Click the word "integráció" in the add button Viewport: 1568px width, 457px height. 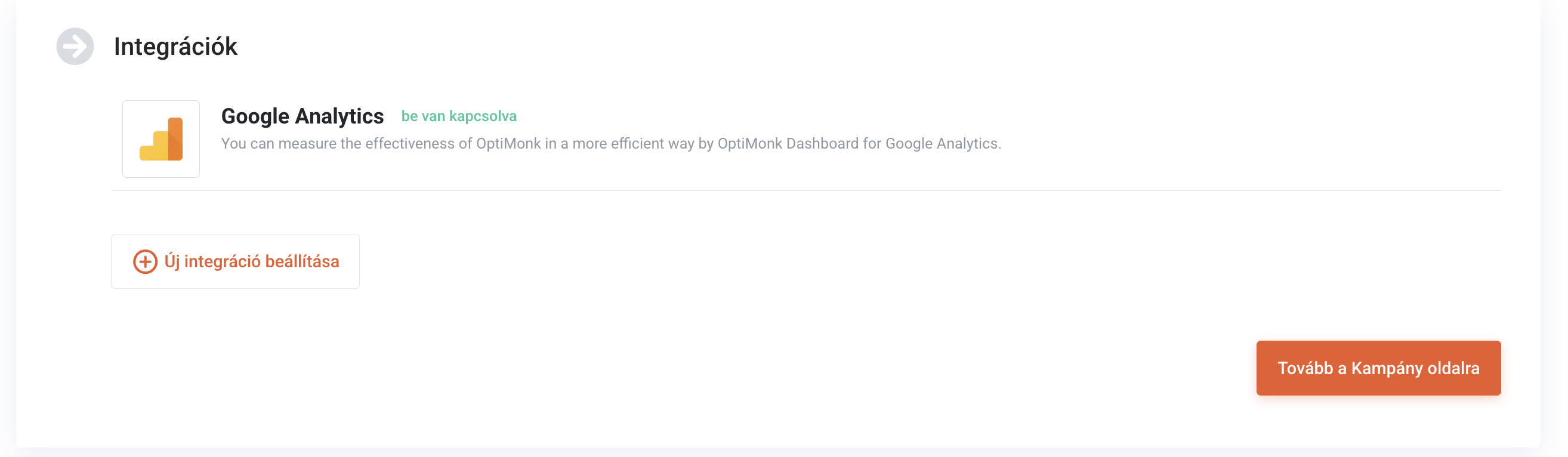coord(222,262)
